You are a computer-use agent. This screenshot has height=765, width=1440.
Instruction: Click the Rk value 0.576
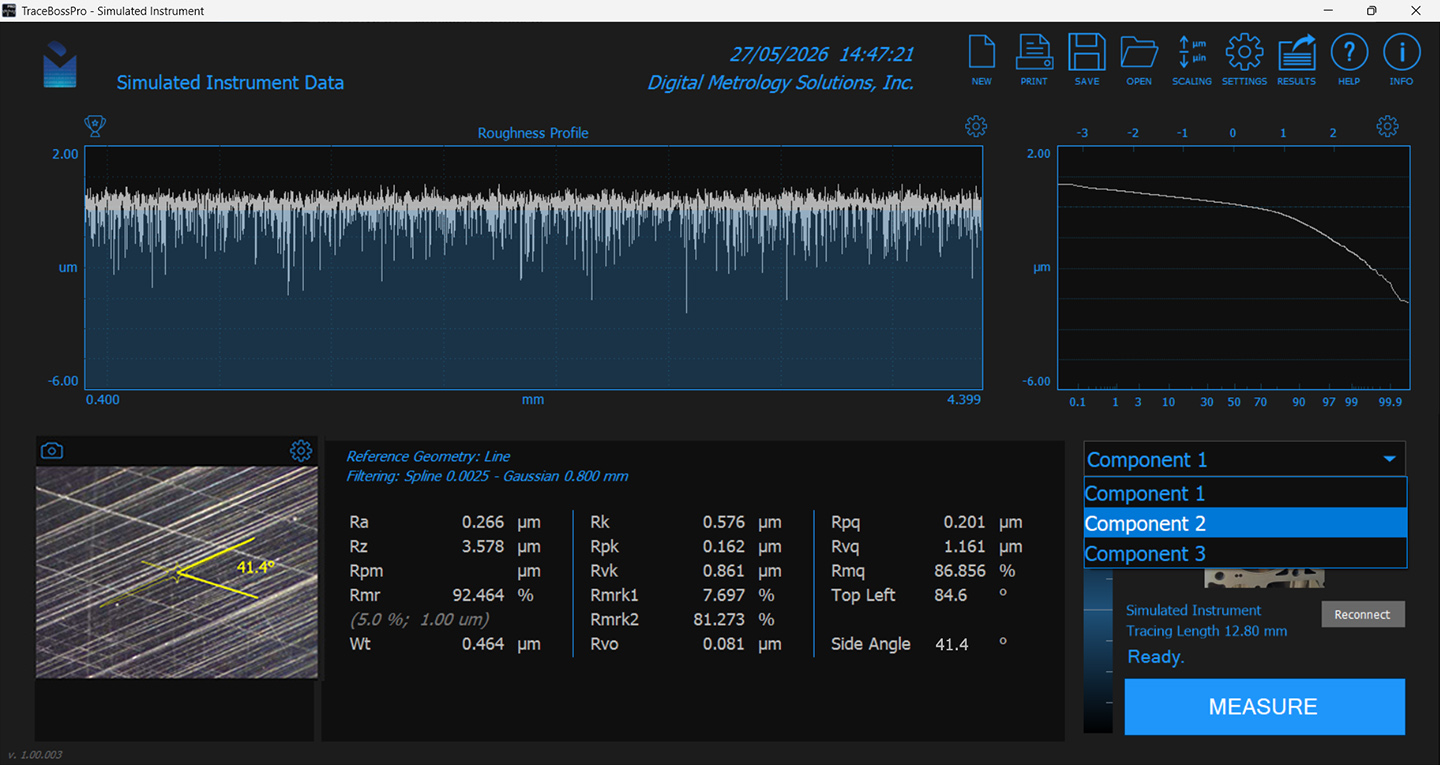(x=724, y=522)
